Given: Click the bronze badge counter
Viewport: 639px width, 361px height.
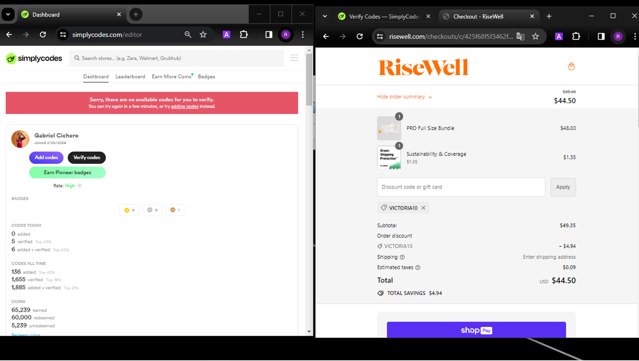Looking at the screenshot, I should pos(175,210).
